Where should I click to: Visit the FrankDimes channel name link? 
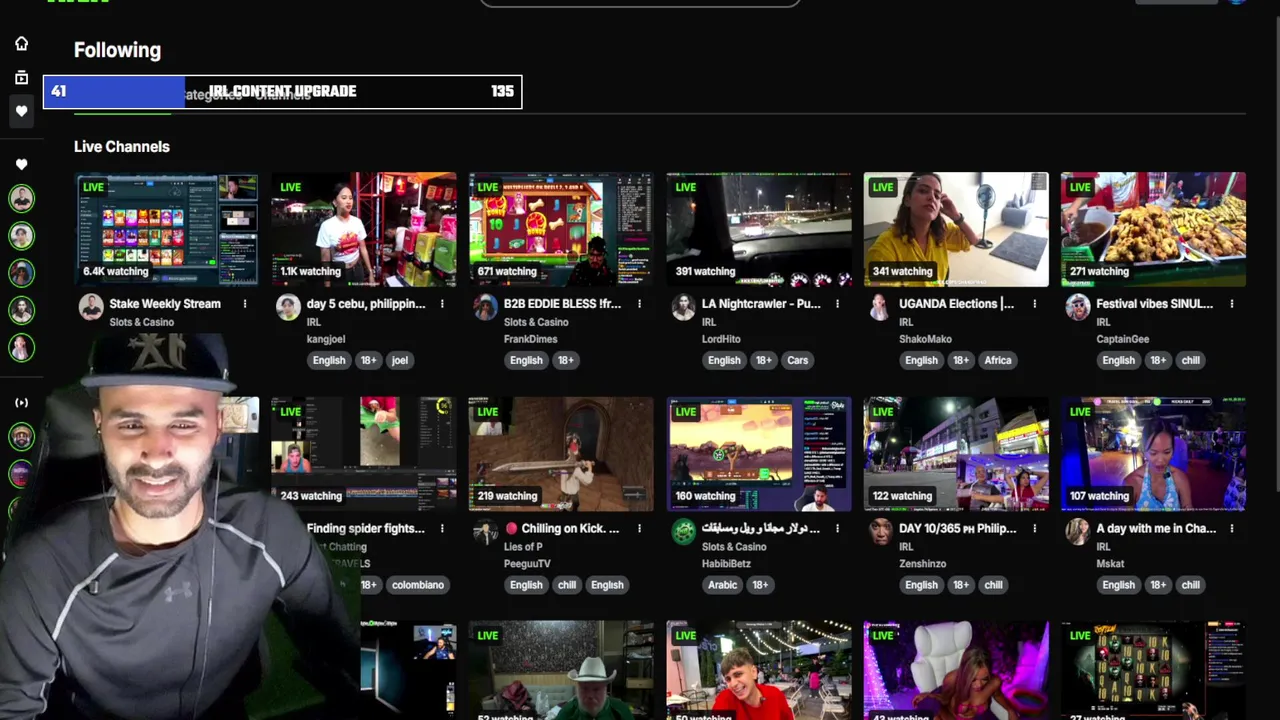(531, 339)
